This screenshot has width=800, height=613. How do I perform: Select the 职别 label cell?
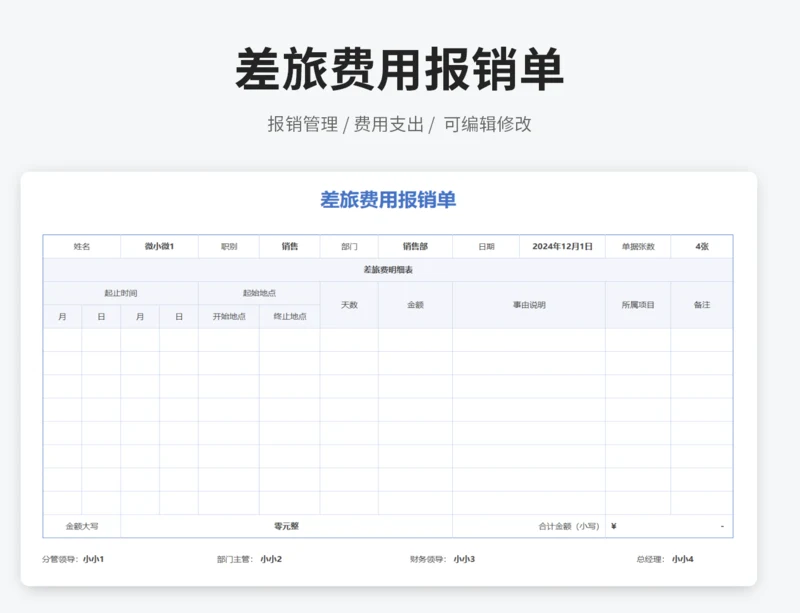tap(229, 247)
